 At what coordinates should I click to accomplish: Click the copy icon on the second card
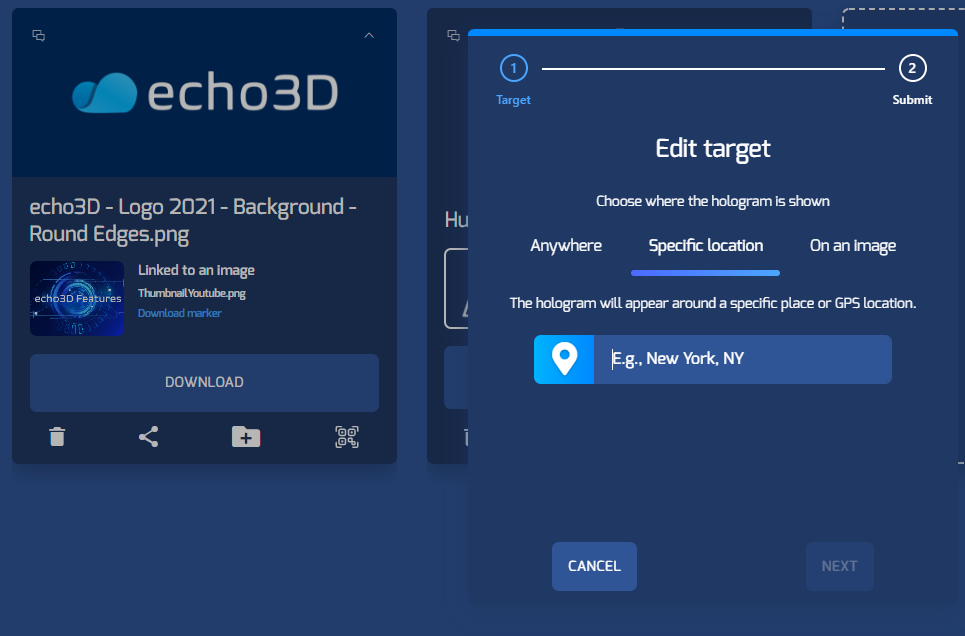[452, 35]
